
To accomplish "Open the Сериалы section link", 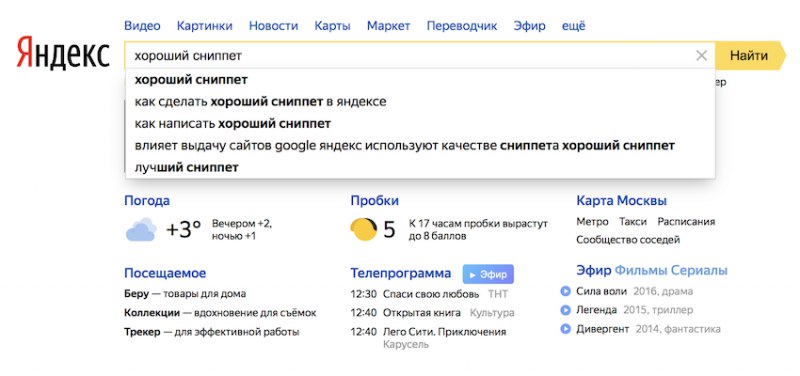I will tap(699, 270).
